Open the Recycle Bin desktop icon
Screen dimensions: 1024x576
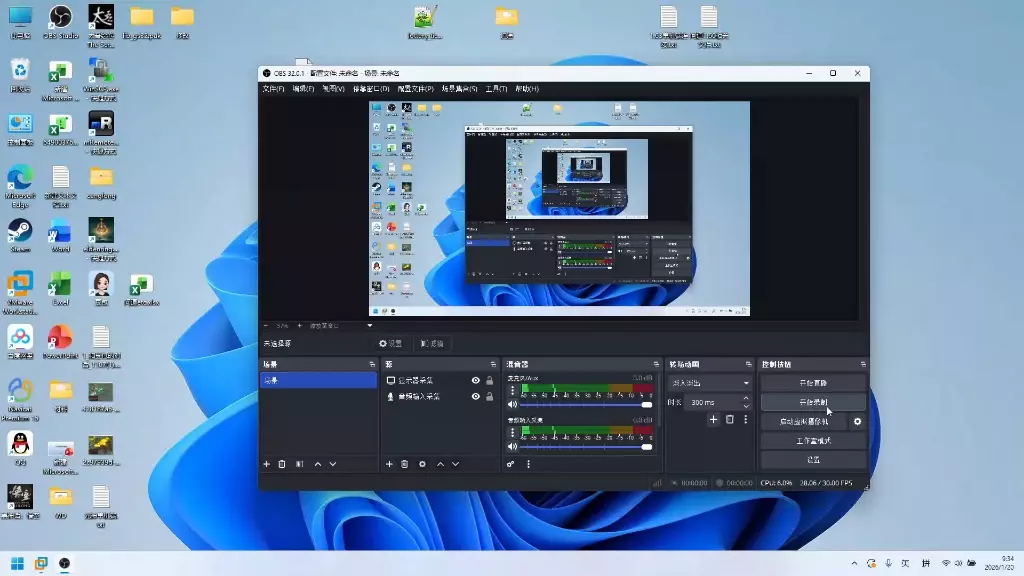pos(20,75)
